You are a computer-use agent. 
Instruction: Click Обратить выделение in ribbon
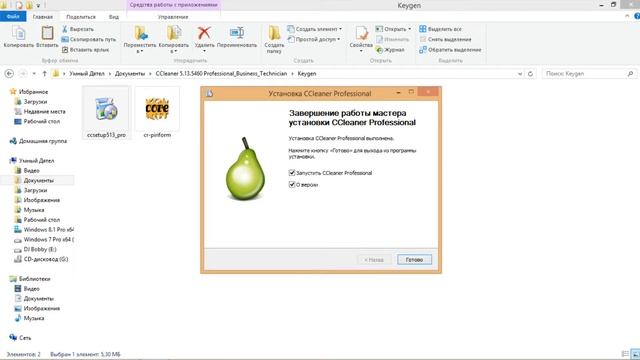[450, 50]
